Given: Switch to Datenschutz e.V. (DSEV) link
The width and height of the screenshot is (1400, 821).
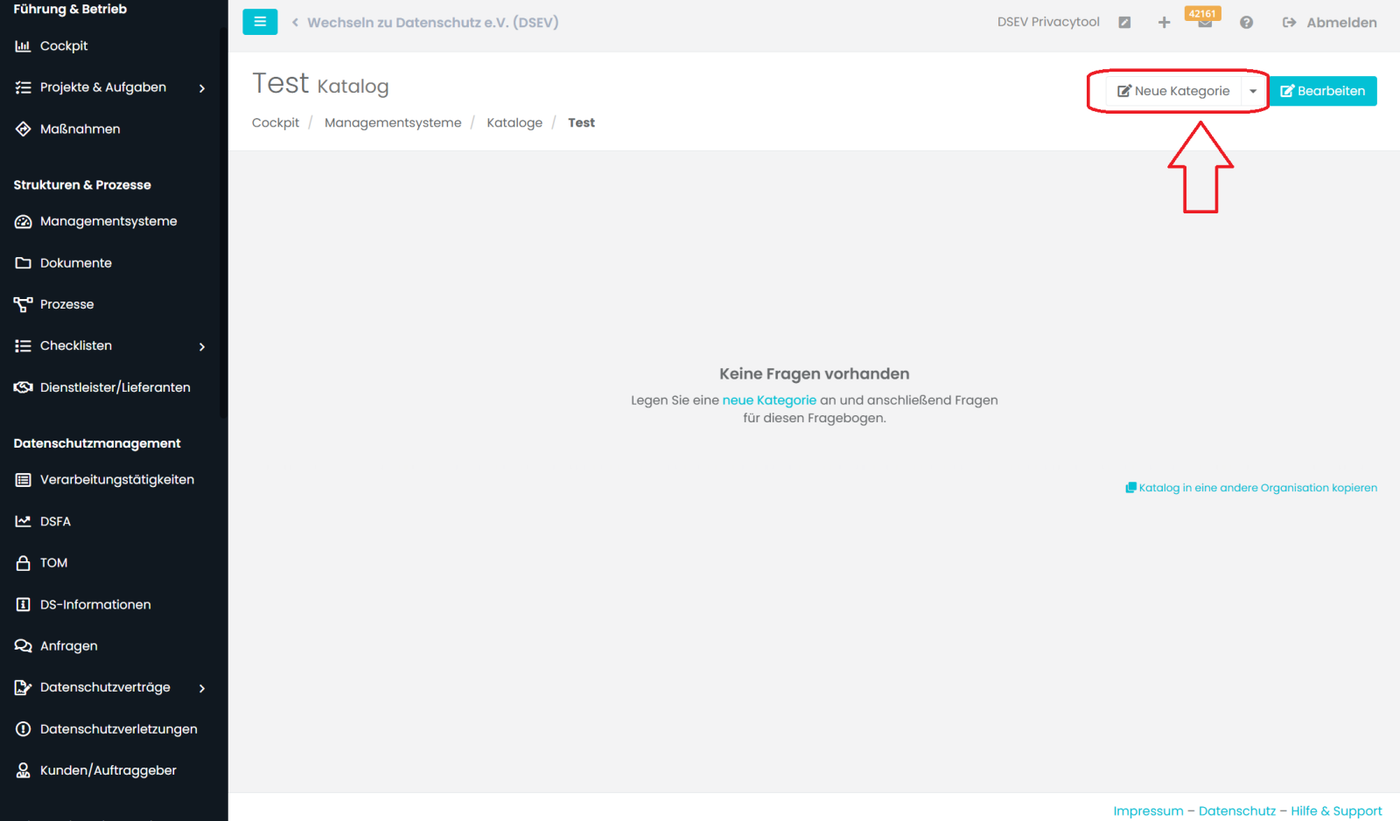Looking at the screenshot, I should click(x=425, y=22).
